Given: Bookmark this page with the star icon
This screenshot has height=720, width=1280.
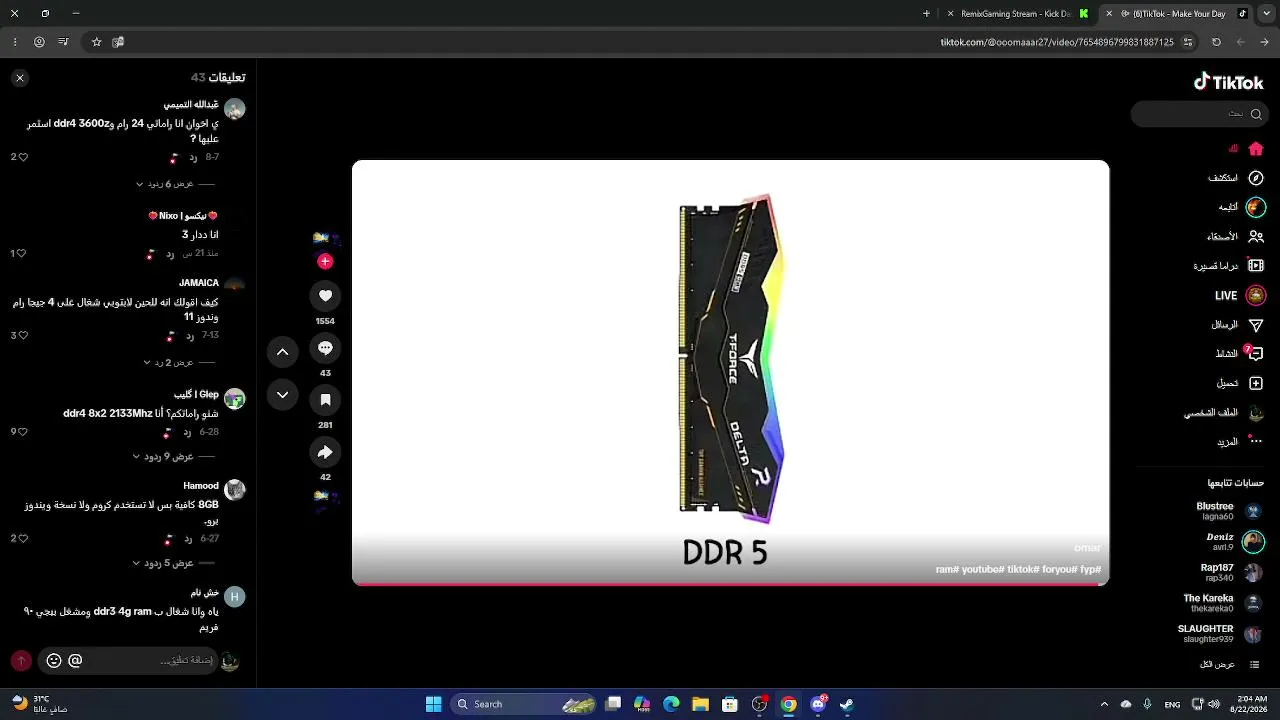Looking at the screenshot, I should pos(97,42).
